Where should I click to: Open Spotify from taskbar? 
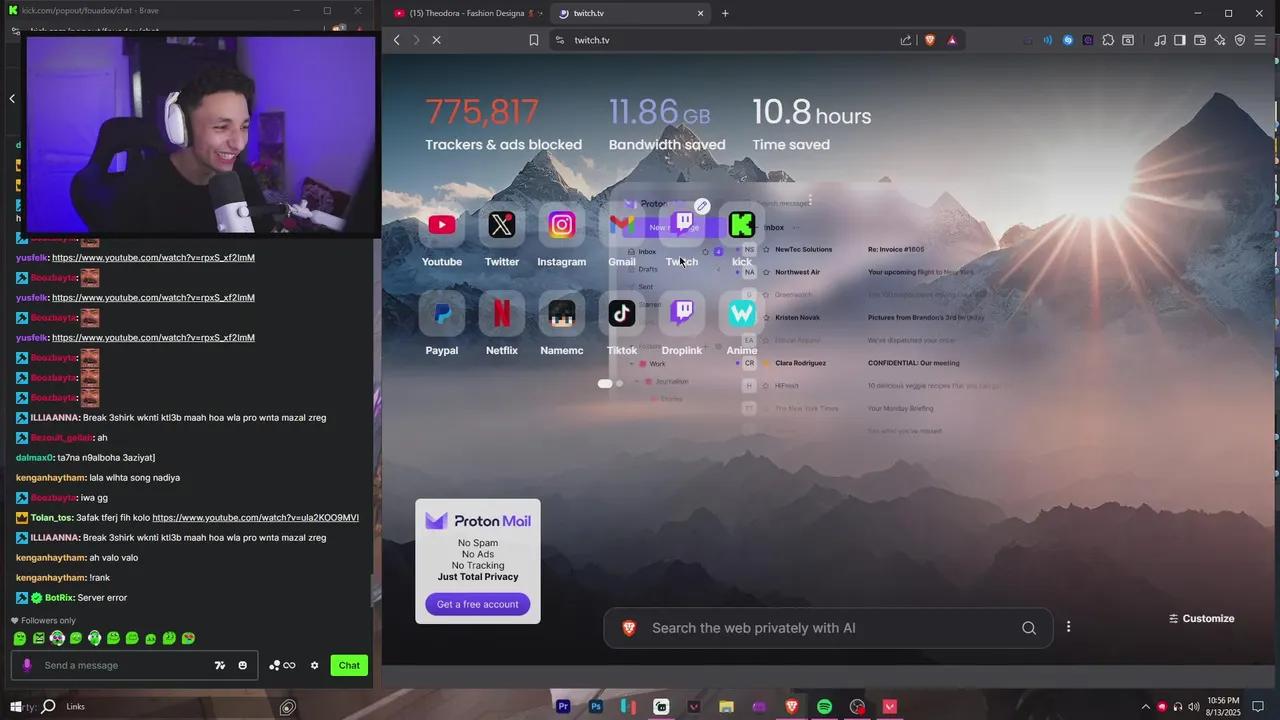point(824,707)
